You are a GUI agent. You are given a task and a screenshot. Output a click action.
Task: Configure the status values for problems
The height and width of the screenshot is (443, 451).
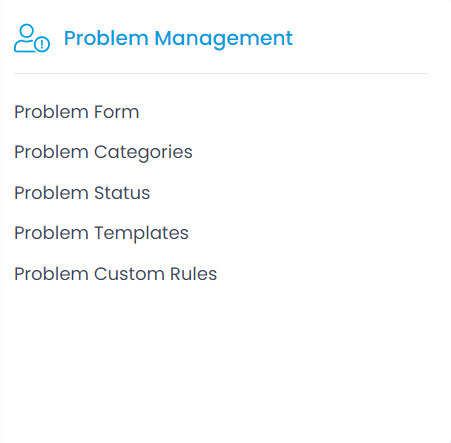(x=82, y=193)
